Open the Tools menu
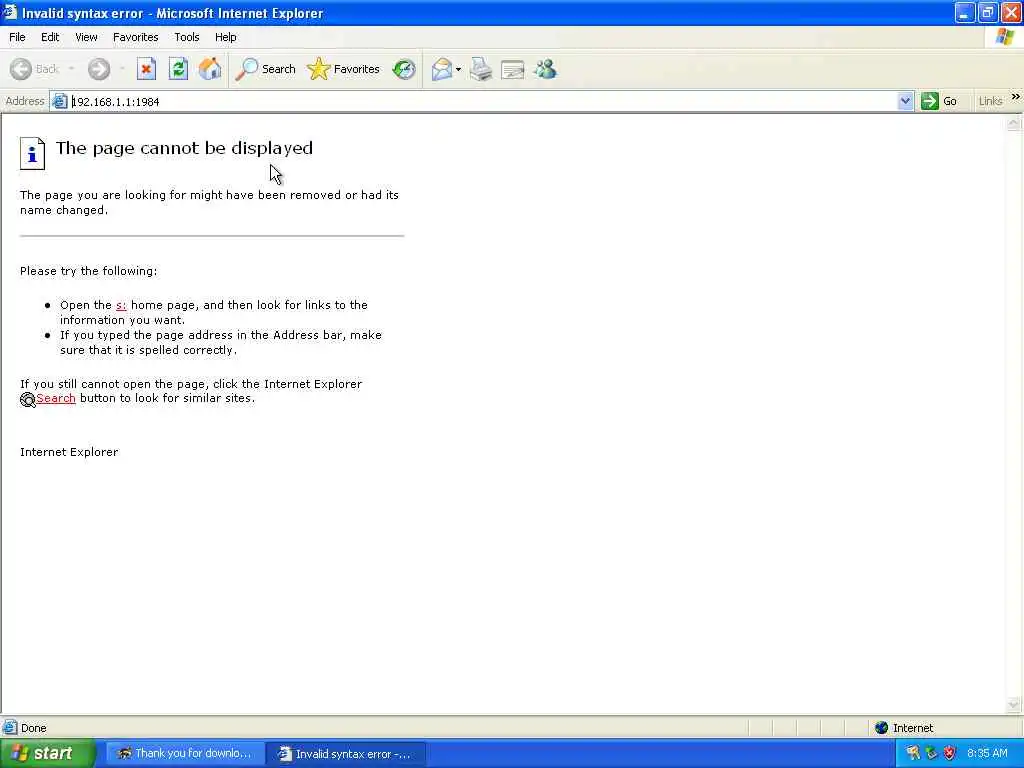This screenshot has width=1024, height=768. 187,37
